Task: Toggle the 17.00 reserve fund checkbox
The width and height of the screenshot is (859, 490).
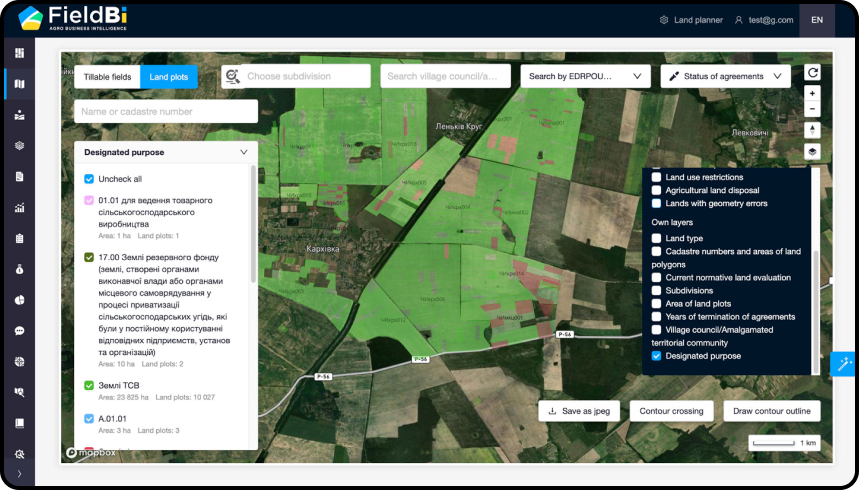Action: pyautogui.click(x=89, y=257)
